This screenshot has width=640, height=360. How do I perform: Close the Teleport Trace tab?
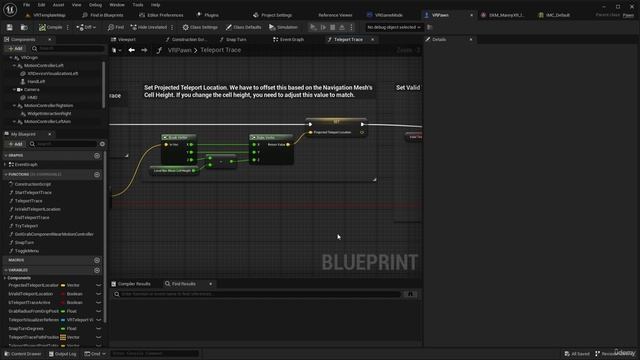(x=372, y=40)
